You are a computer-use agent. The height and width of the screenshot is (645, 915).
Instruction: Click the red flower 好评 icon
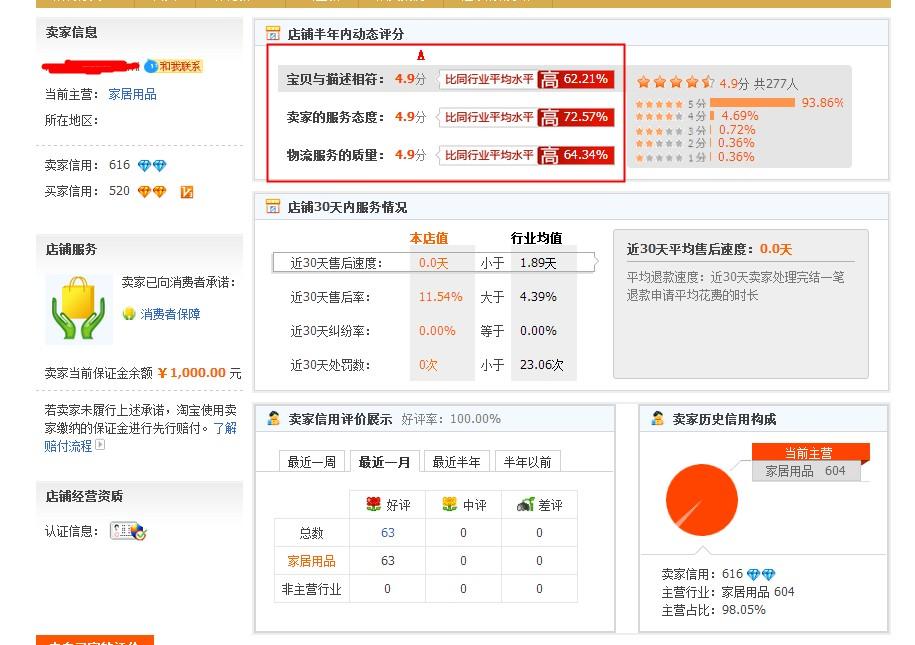(x=373, y=504)
